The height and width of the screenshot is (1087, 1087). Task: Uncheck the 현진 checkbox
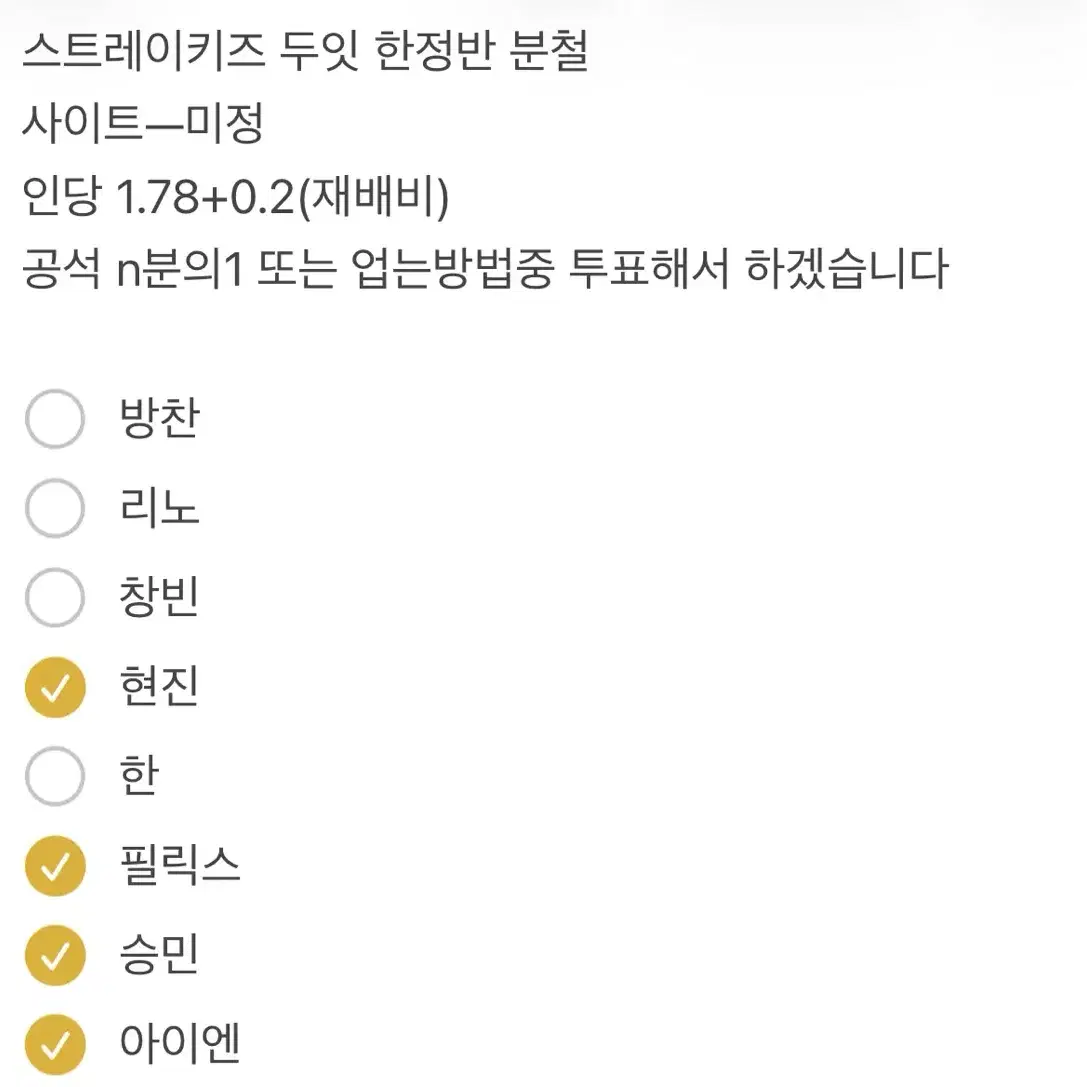pyautogui.click(x=55, y=687)
